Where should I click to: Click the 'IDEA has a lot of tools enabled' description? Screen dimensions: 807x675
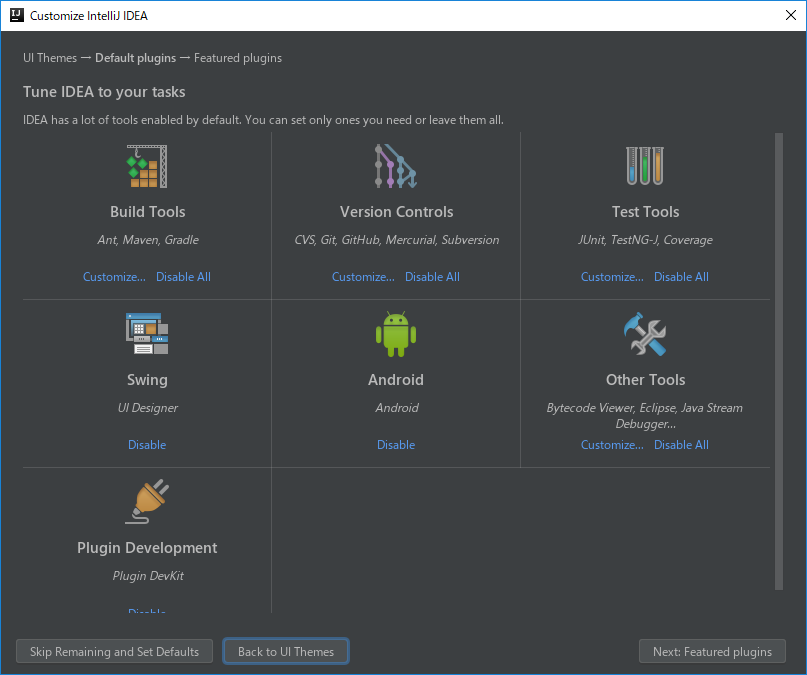pos(263,120)
